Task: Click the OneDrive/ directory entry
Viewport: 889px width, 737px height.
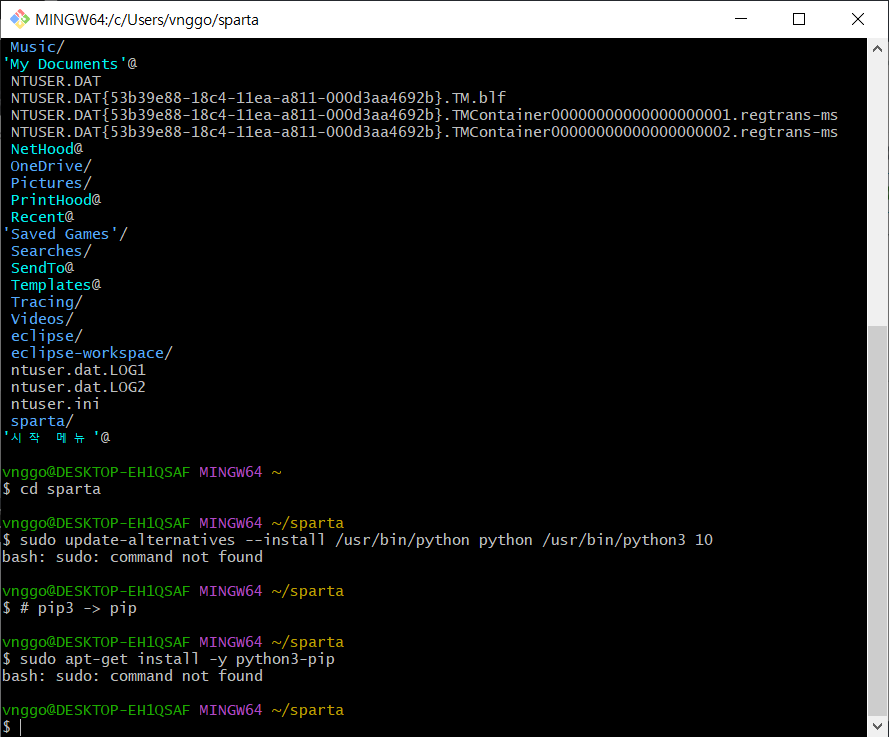Action: pos(51,166)
